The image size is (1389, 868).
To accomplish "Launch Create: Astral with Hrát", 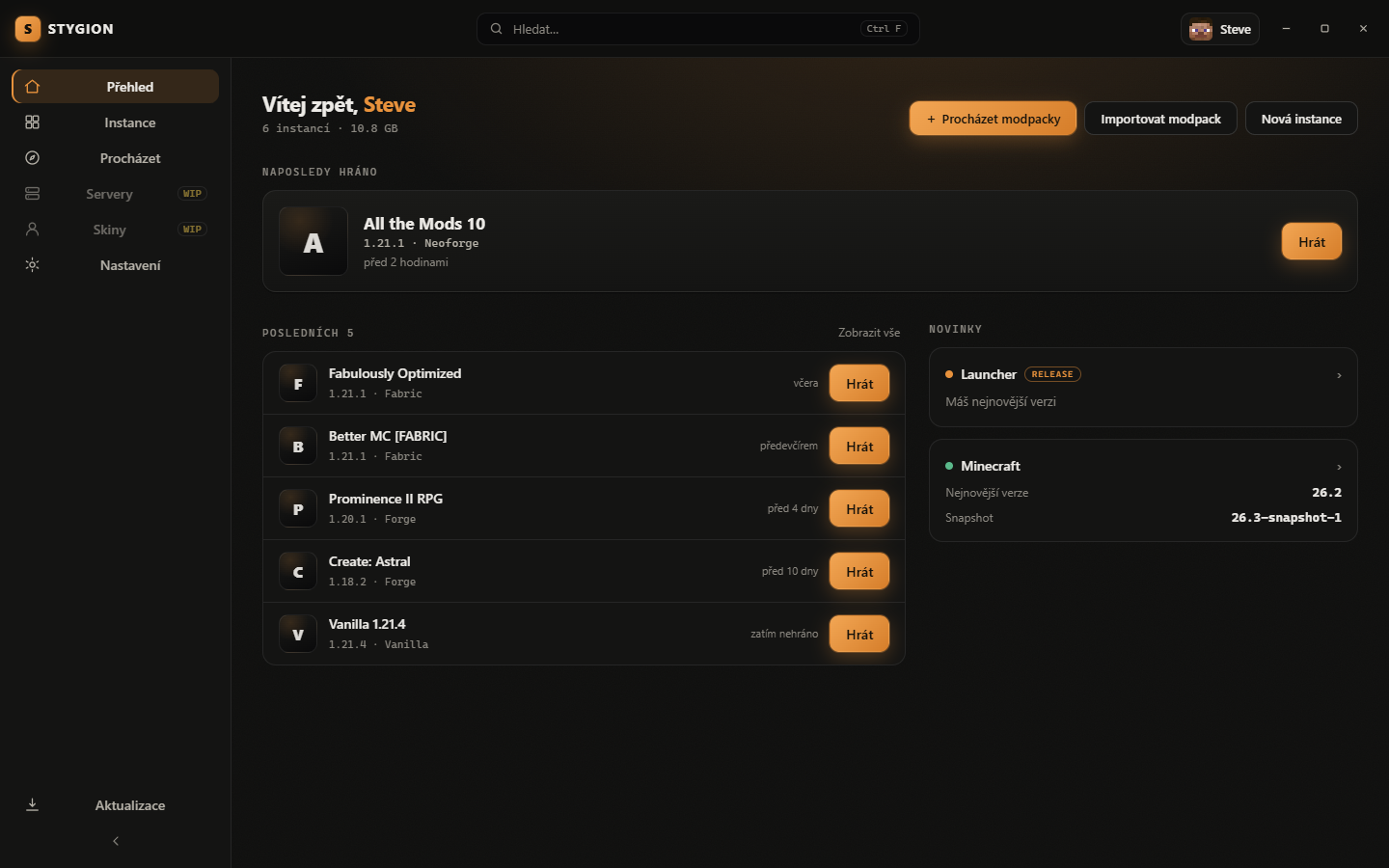I will [x=859, y=572].
